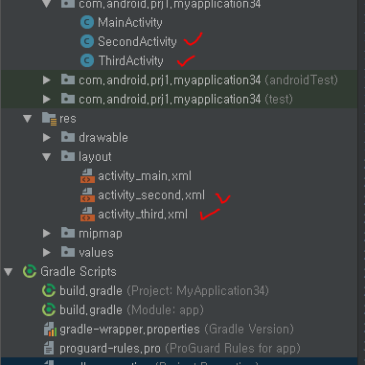This screenshot has height=365, width=365.
Task: Click the gradle-wrapper.properties file icon
Action: click(x=50, y=329)
